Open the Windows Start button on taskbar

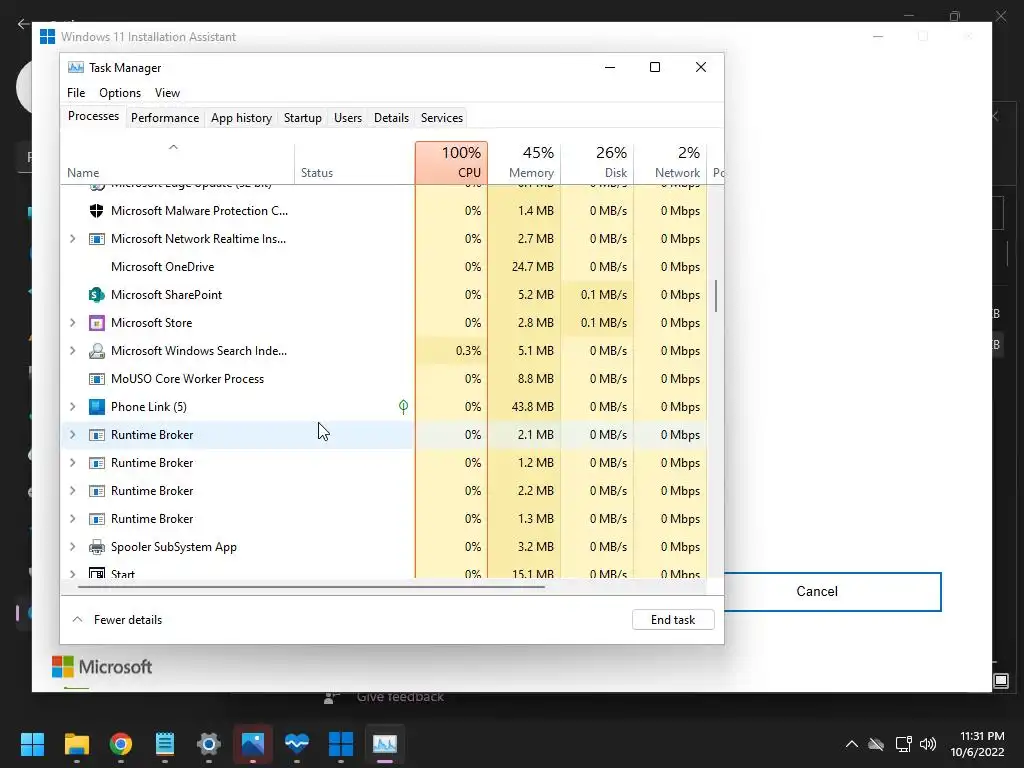click(32, 743)
